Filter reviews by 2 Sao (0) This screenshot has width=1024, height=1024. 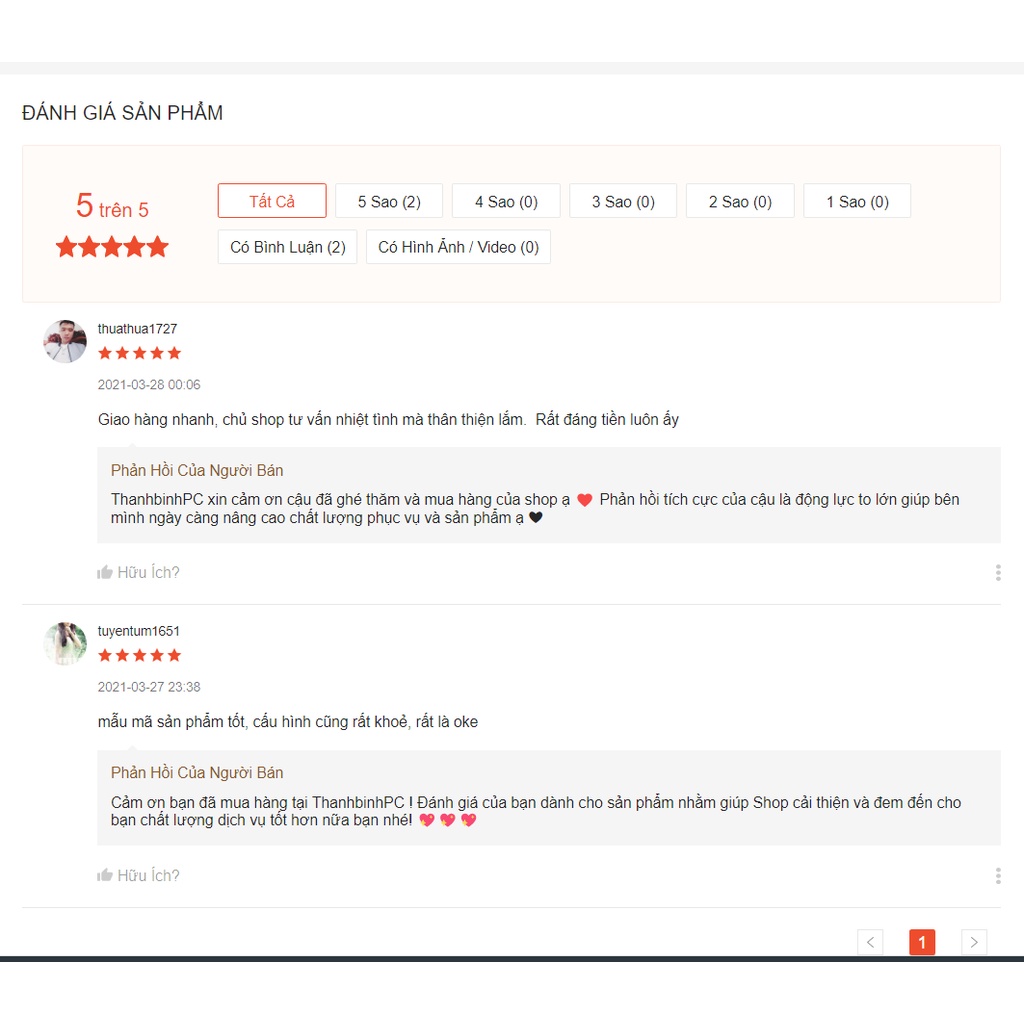pos(740,201)
